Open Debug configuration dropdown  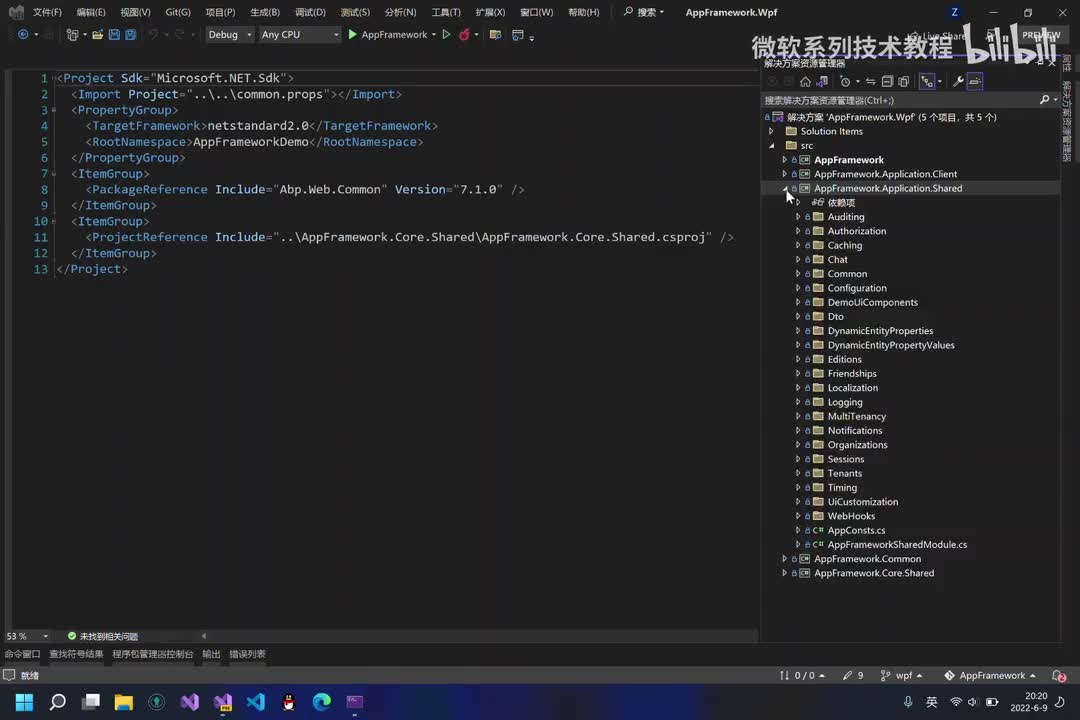230,34
